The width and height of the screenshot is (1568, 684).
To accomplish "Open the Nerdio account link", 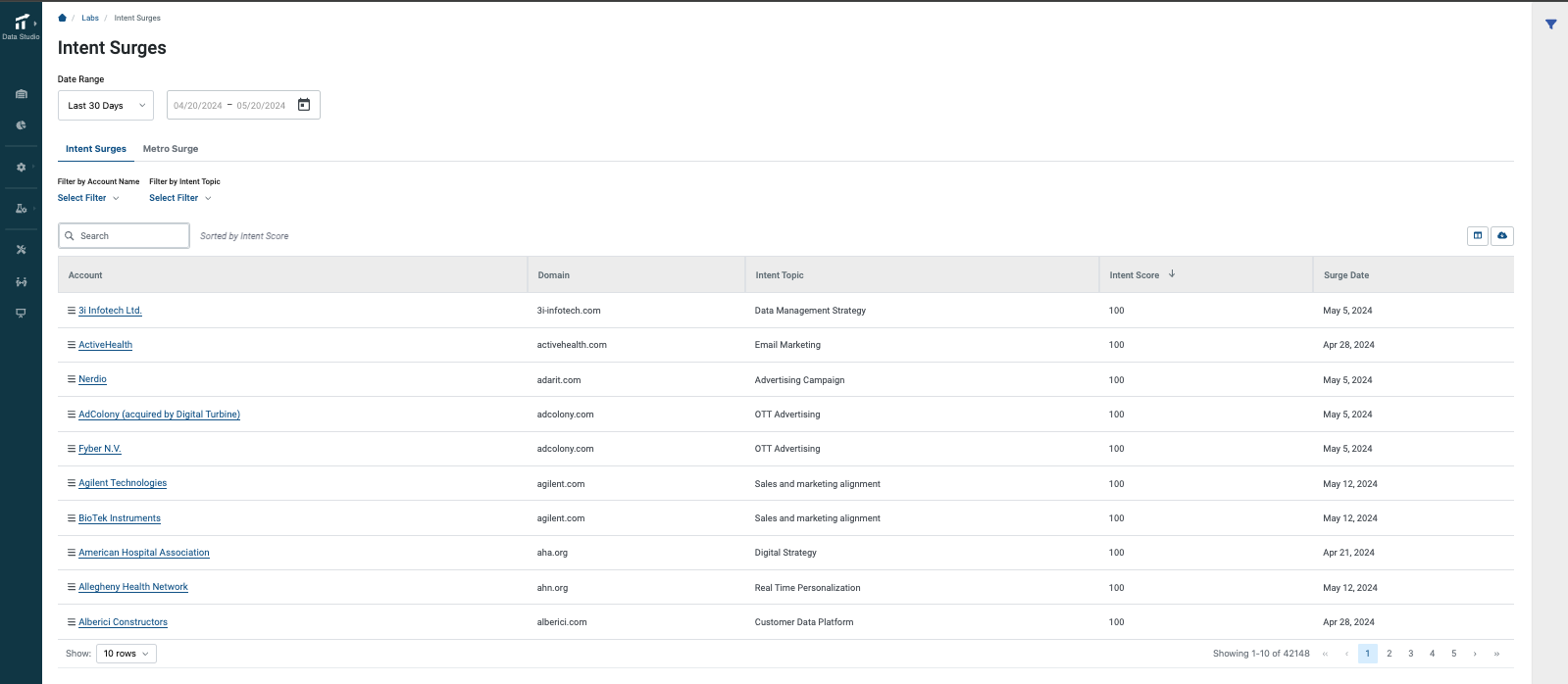I will click(92, 379).
